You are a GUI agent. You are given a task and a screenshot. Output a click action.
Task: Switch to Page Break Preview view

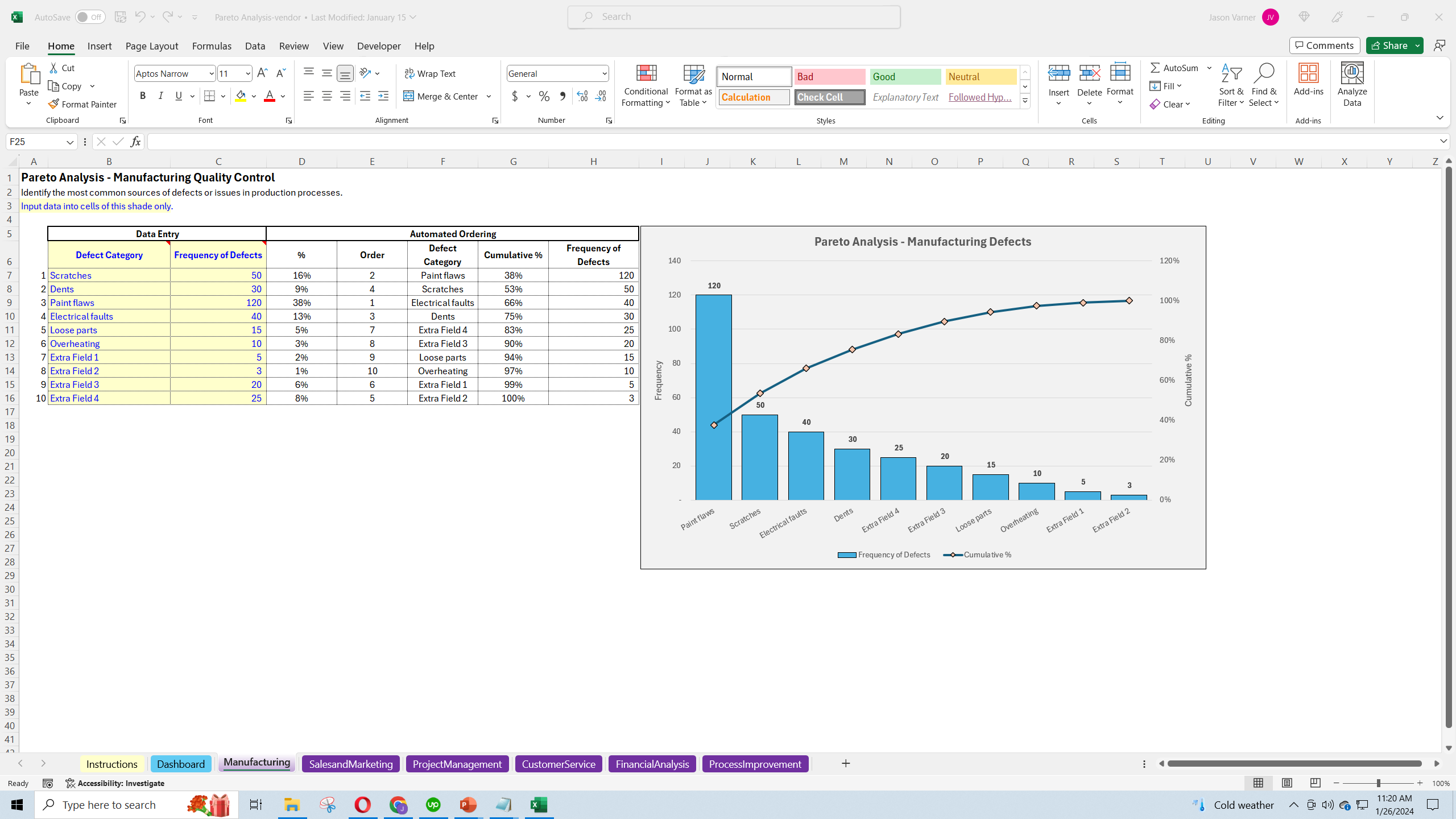[x=1315, y=783]
